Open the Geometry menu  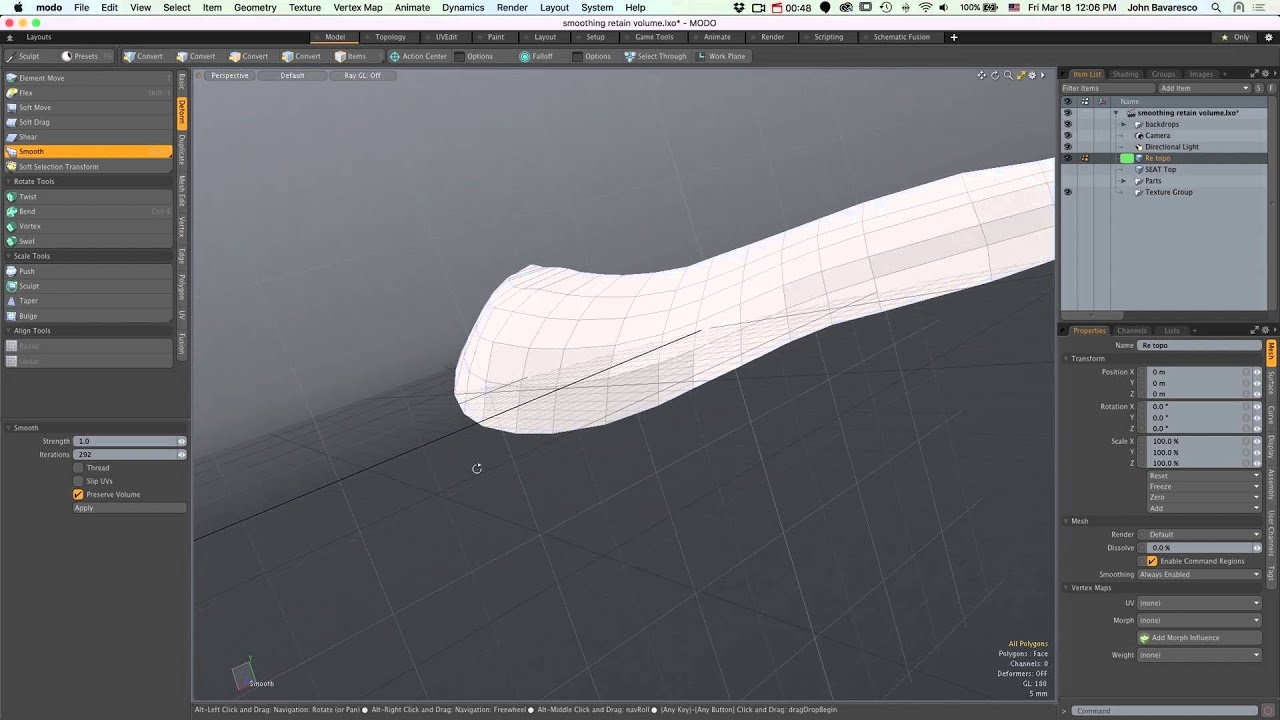(x=255, y=7)
